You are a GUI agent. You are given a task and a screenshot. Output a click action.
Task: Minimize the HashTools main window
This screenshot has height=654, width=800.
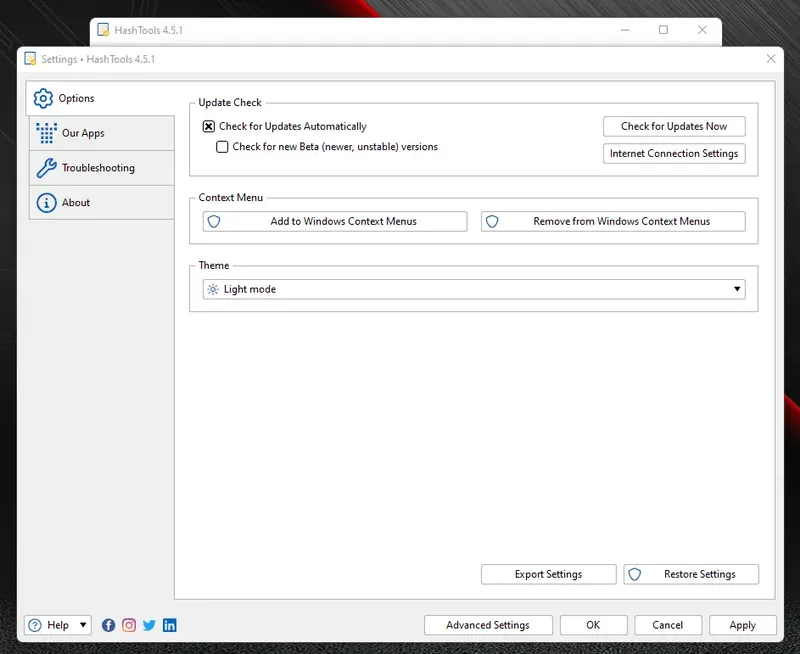coord(625,30)
